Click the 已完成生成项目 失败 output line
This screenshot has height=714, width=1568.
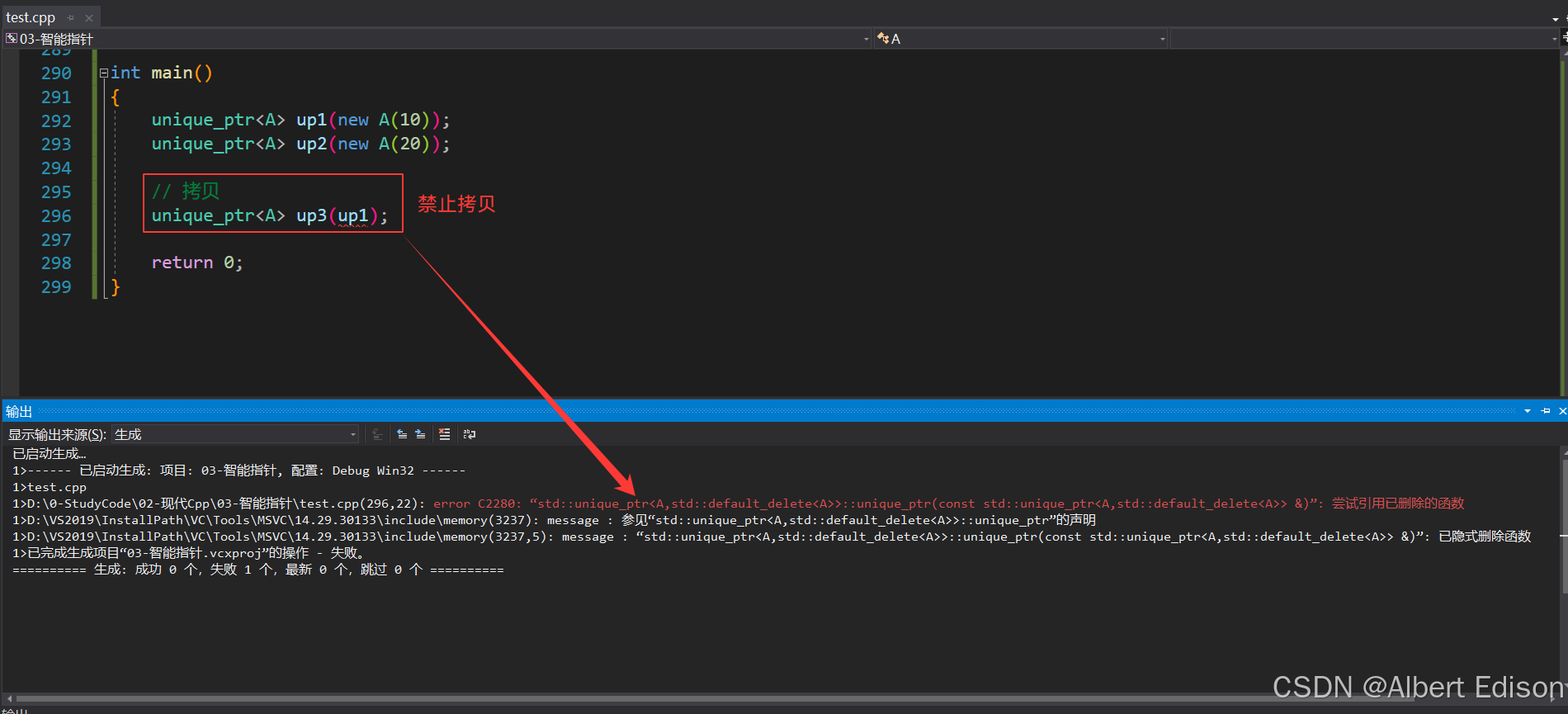[188, 553]
